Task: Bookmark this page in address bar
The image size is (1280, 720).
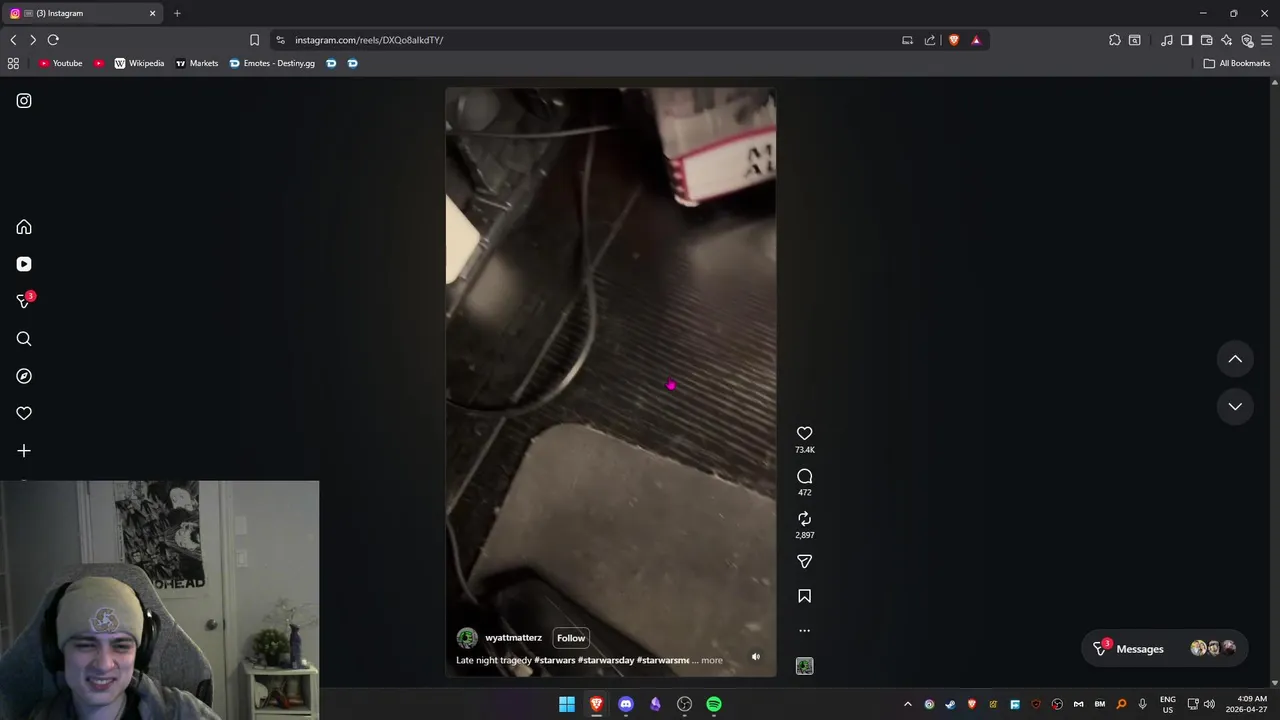Action: pos(254,40)
